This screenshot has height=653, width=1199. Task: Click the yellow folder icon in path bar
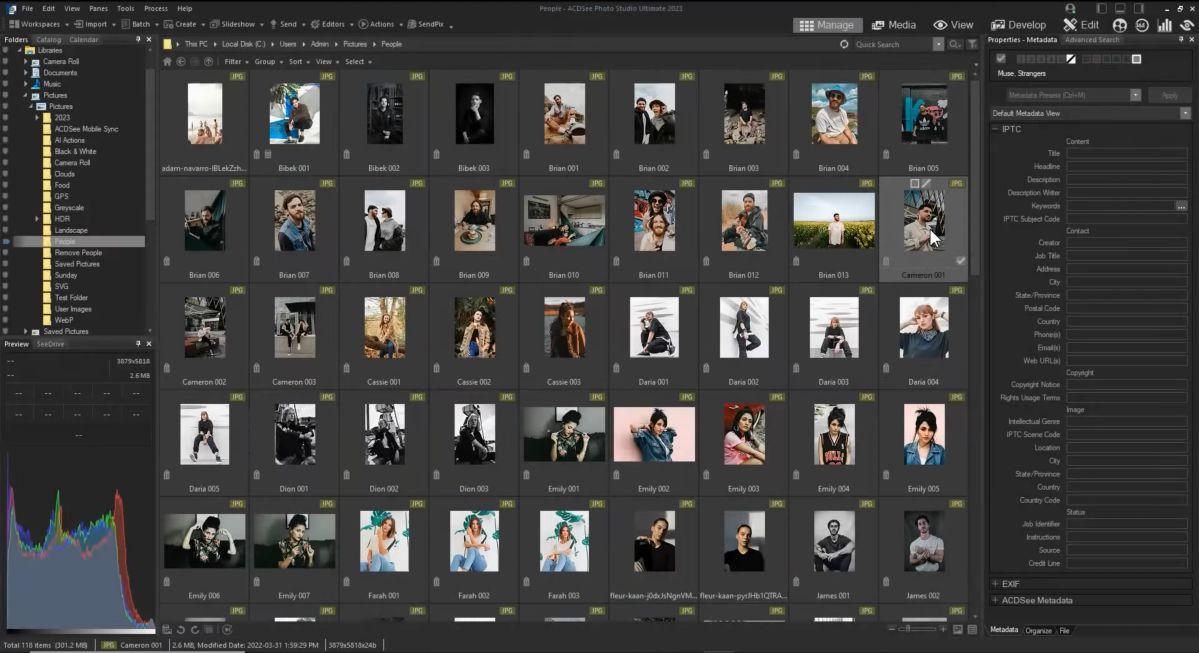(167, 44)
